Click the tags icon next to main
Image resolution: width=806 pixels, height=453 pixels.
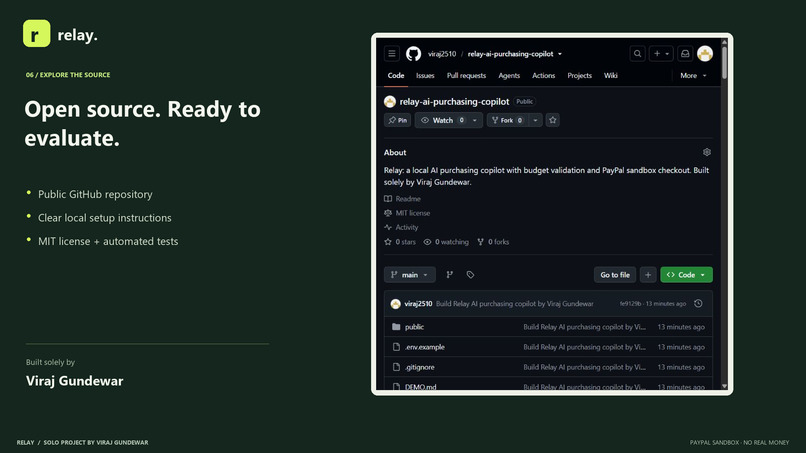point(470,275)
